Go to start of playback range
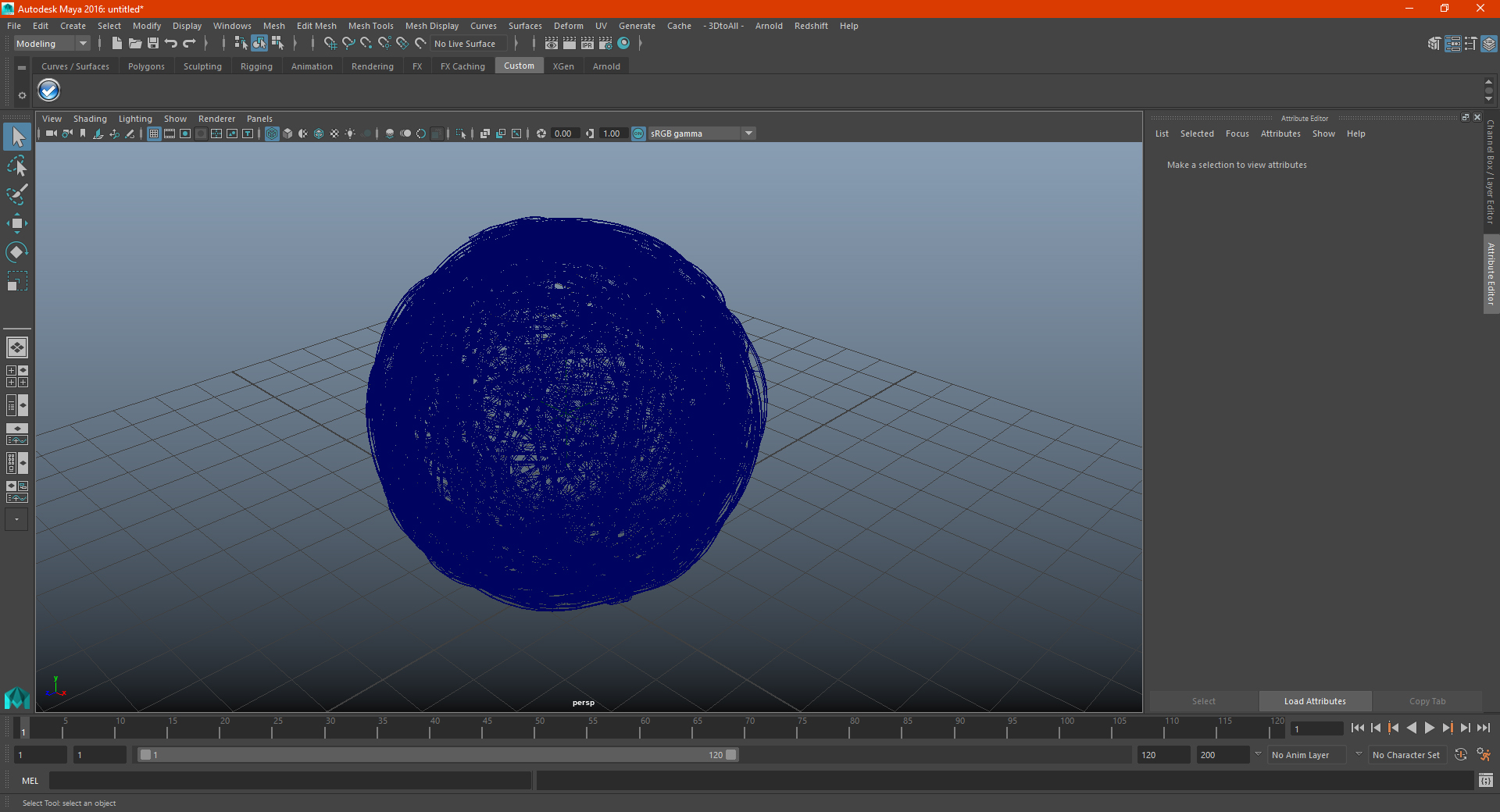Viewport: 1500px width, 812px height. click(x=1357, y=728)
